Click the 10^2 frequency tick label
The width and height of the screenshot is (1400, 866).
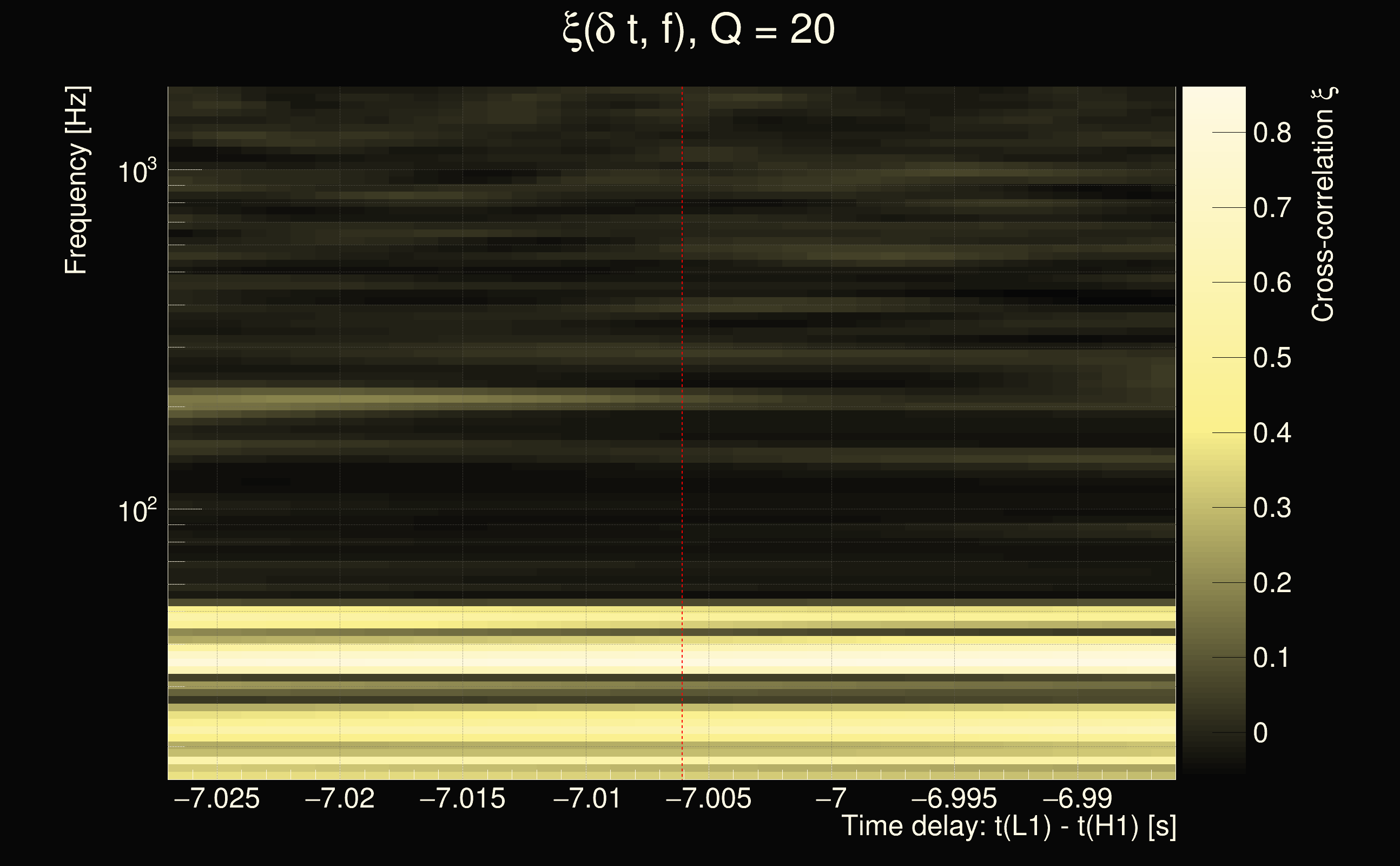point(137,510)
